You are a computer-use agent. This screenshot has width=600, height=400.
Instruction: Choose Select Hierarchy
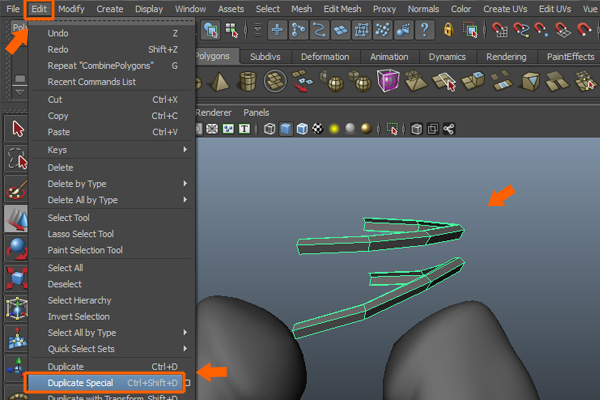point(112,300)
